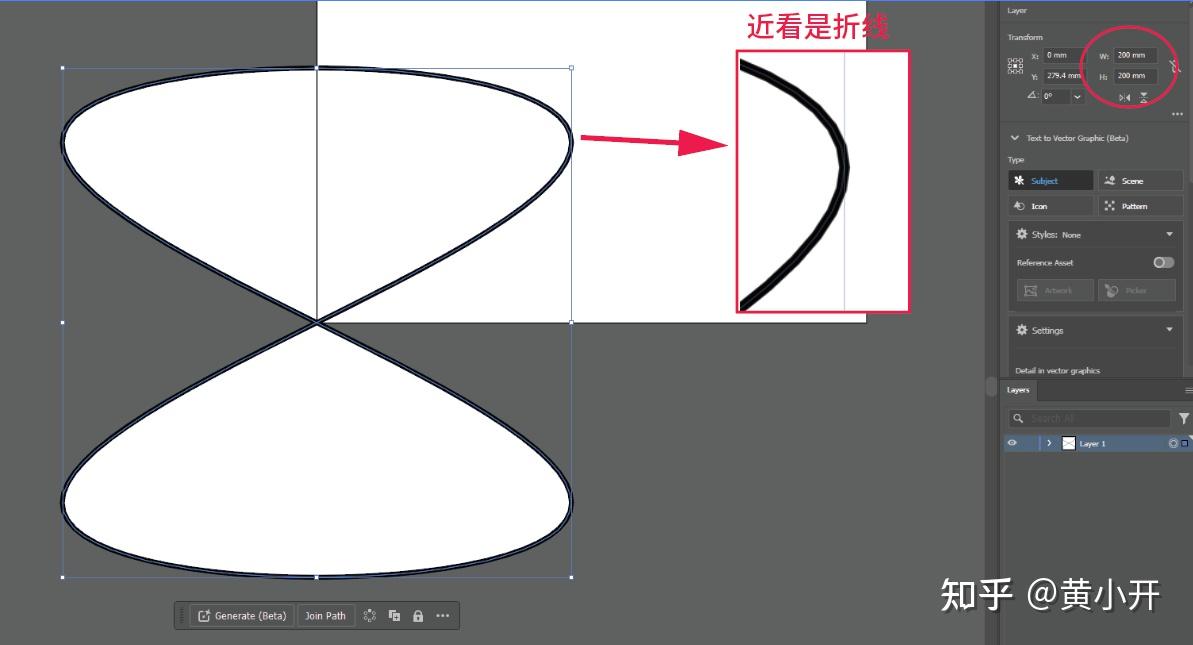
Task: Flip the object horizontally
Action: (1125, 97)
